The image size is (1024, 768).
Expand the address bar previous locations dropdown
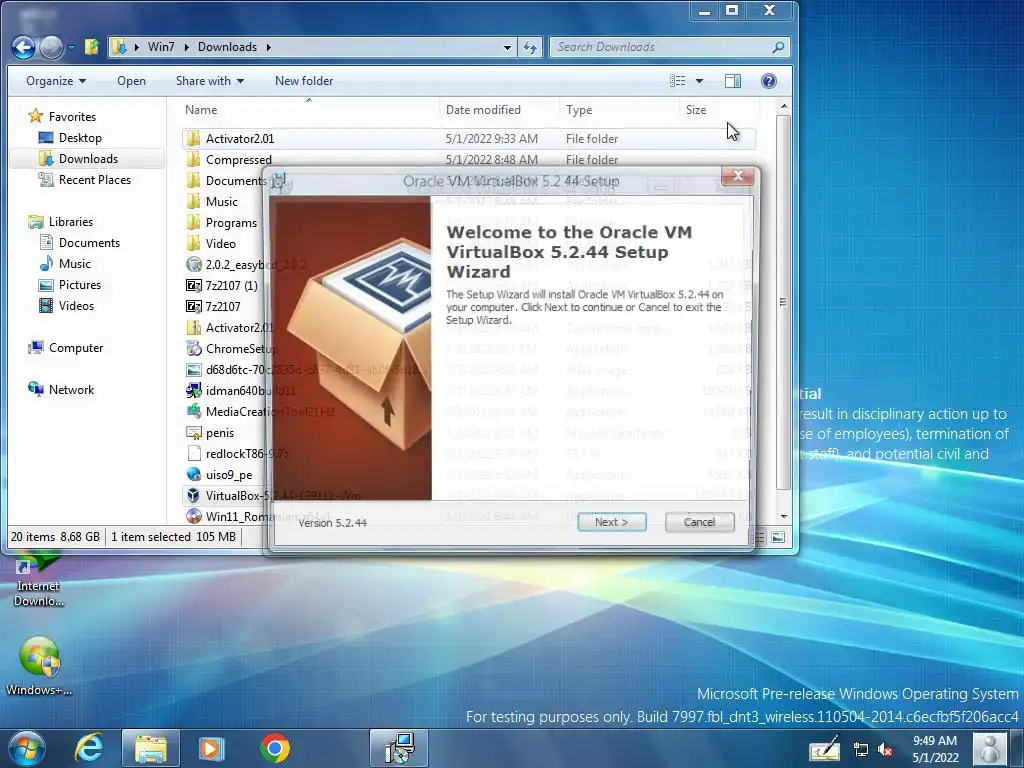click(507, 47)
